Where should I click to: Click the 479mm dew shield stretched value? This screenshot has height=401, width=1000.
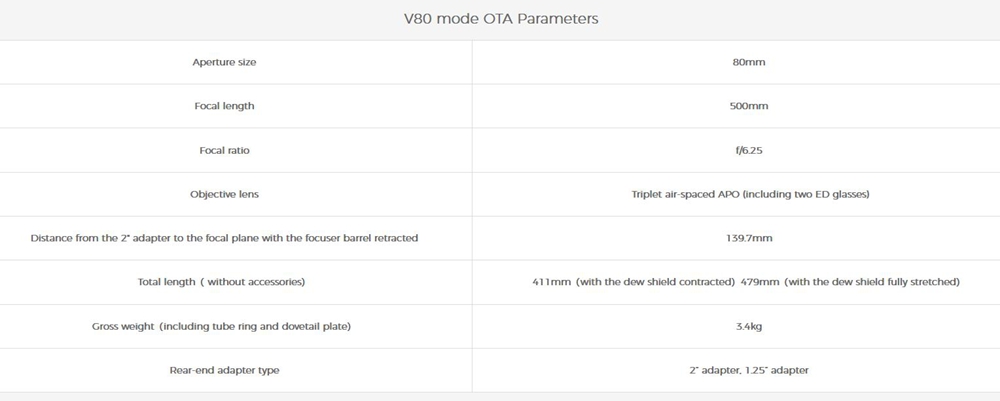point(850,282)
